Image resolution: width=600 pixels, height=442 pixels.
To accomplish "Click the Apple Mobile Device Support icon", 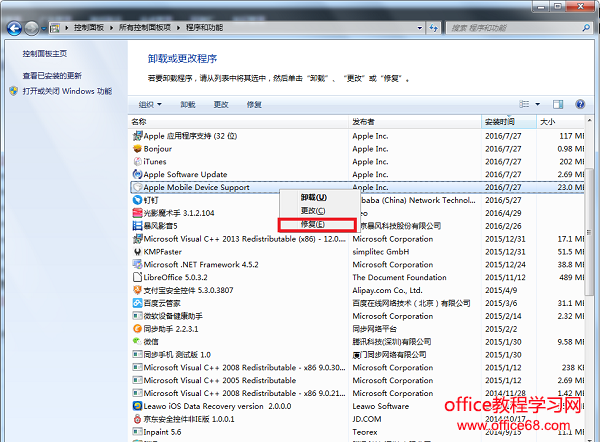I will (137, 187).
